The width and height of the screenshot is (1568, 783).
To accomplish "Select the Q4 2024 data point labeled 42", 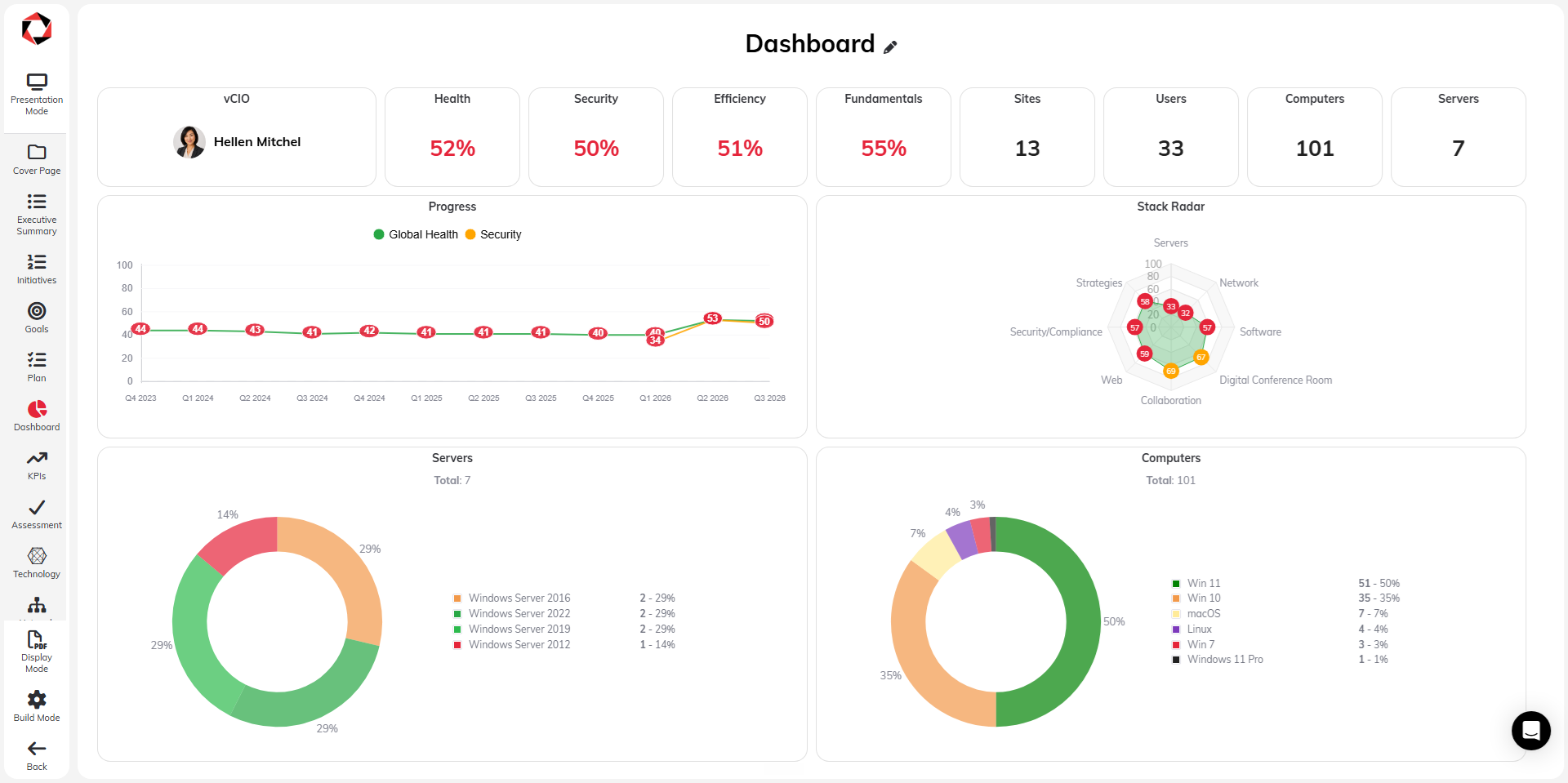I will point(369,331).
